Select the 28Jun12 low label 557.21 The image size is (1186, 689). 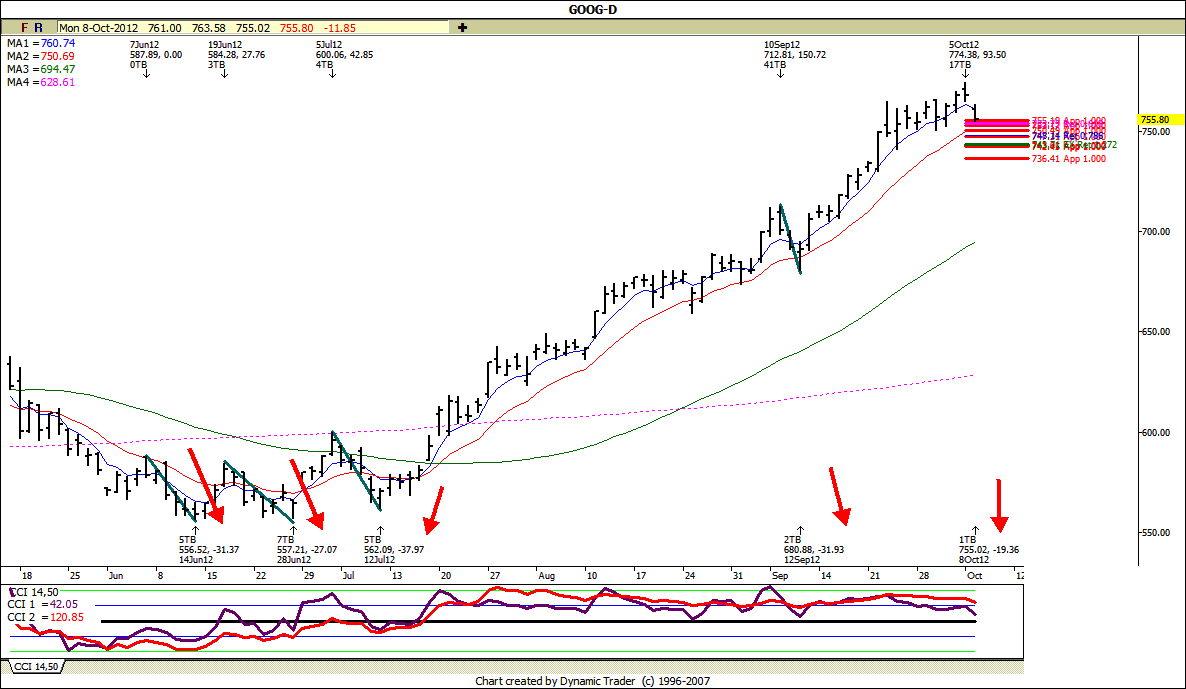[x=306, y=550]
